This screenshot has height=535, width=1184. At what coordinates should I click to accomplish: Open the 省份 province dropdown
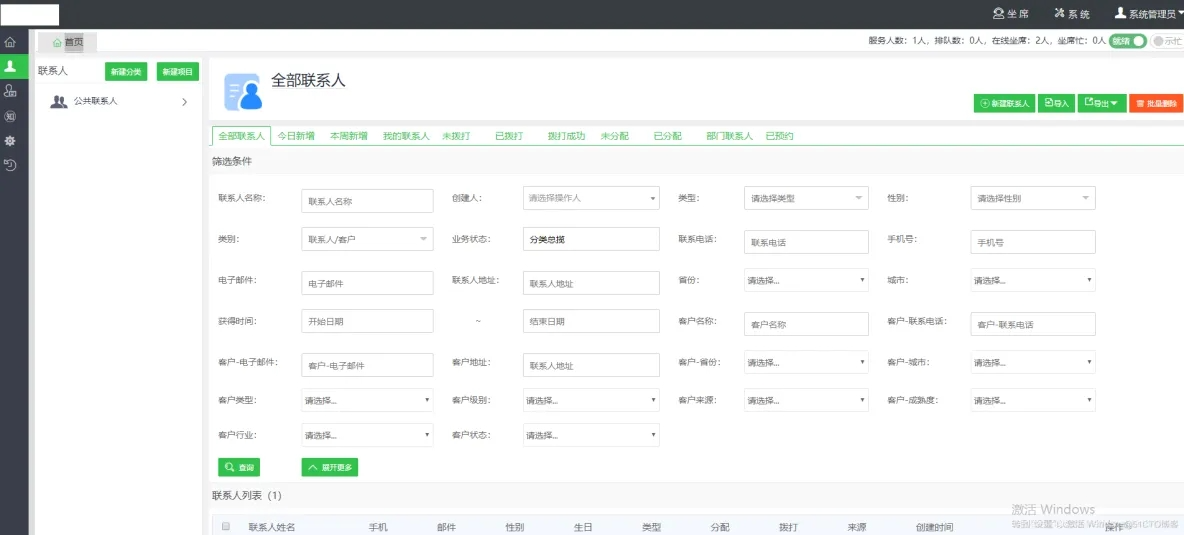[x=806, y=280]
